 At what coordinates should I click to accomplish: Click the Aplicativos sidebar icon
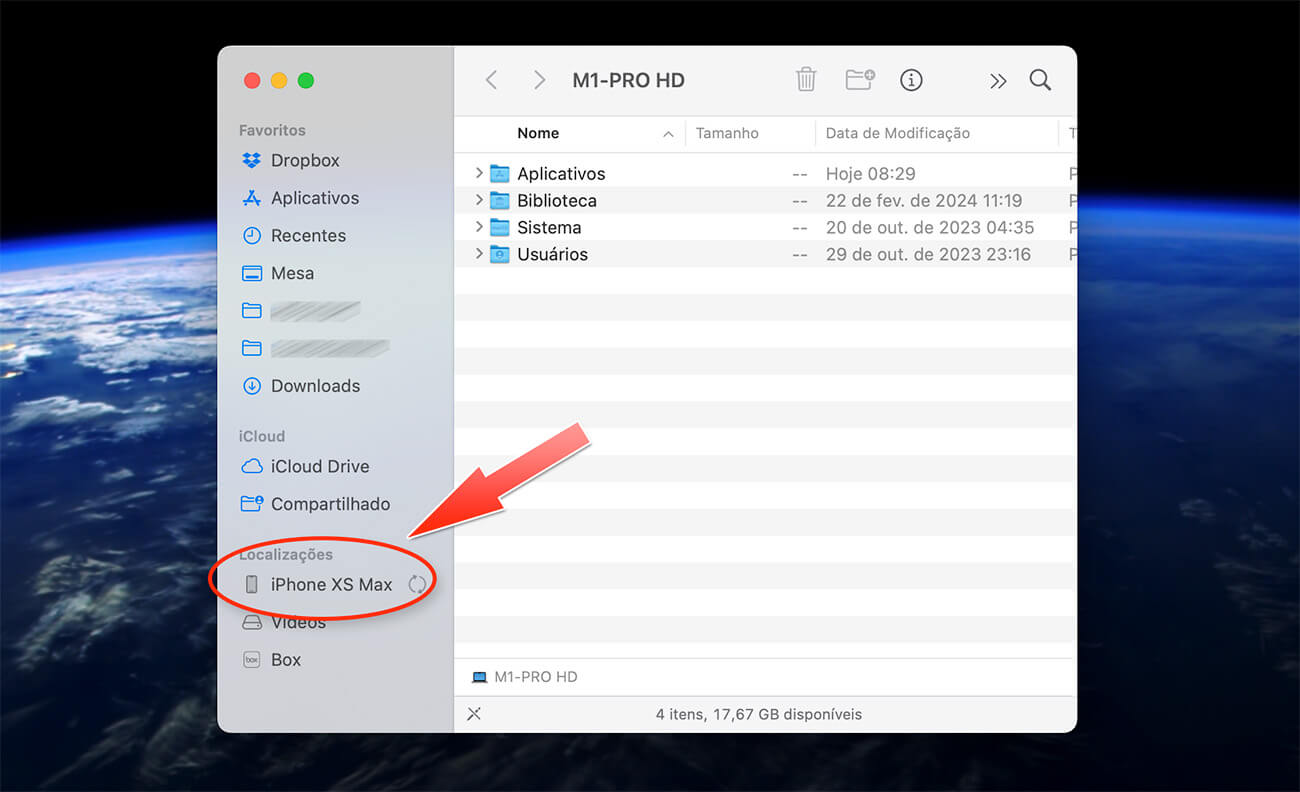click(x=252, y=198)
